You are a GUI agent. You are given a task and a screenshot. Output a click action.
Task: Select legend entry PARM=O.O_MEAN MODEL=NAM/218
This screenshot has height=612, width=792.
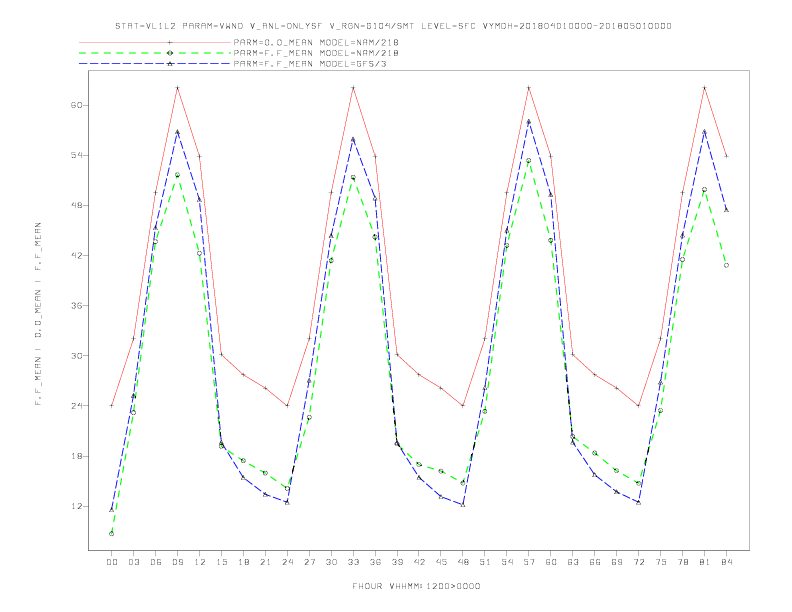[316, 42]
